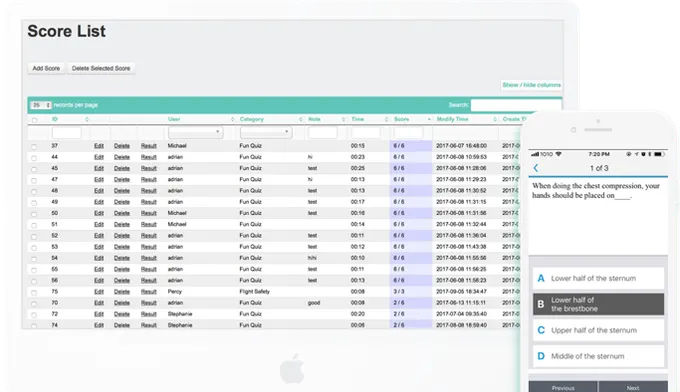
Task: Toggle the select-all header checkbox
Action: (x=34, y=120)
